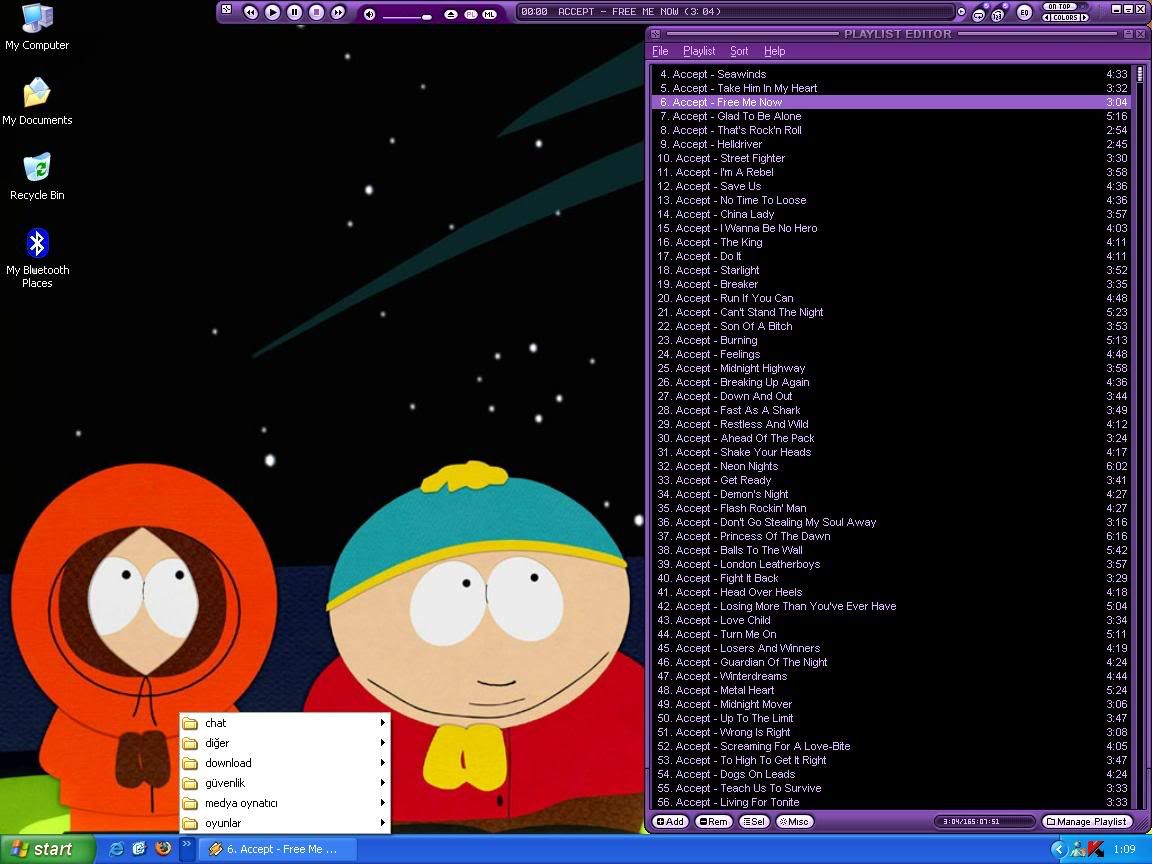Click the eject open-file icon

451,14
